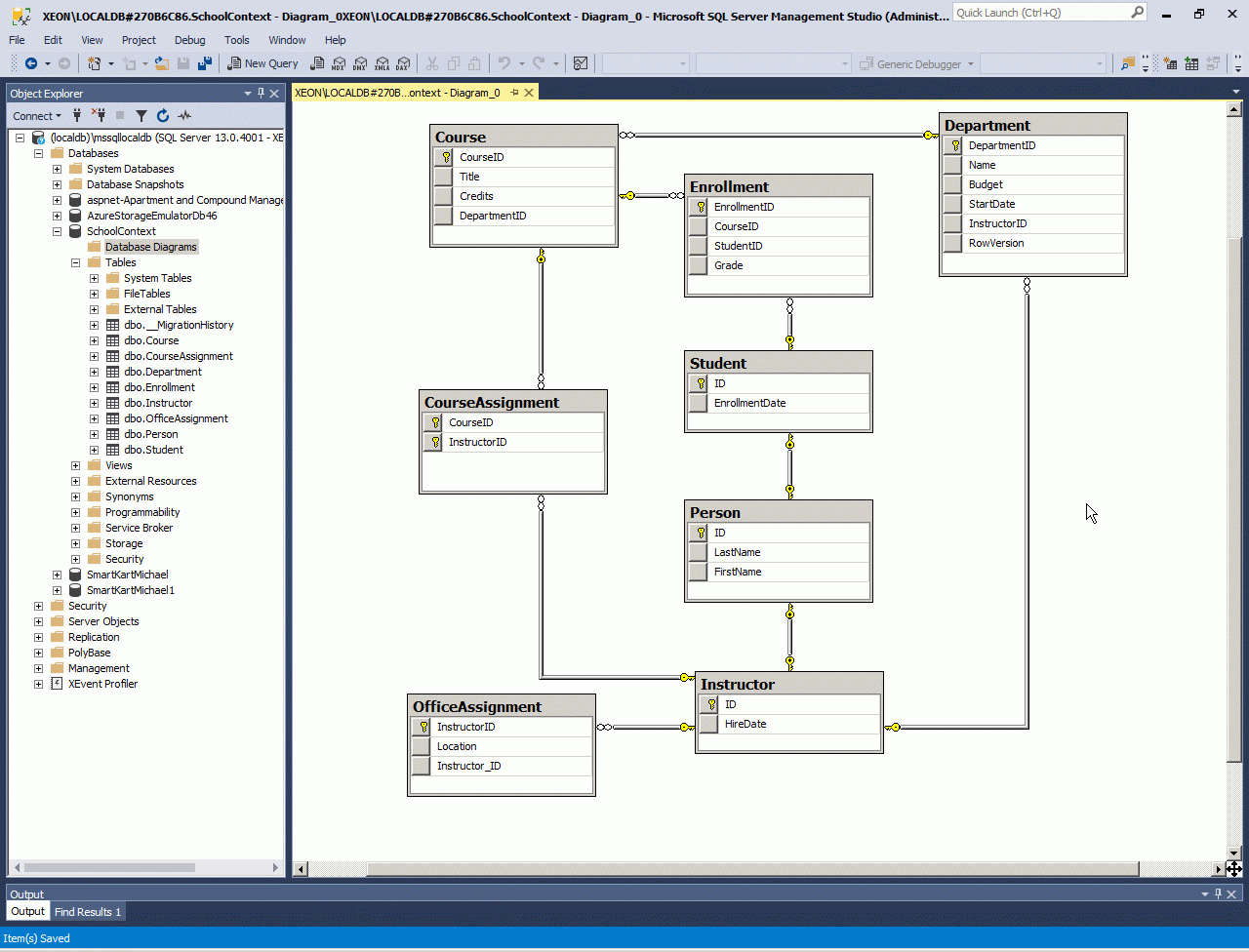Select dbo.Department in the Tables tree

click(x=163, y=372)
